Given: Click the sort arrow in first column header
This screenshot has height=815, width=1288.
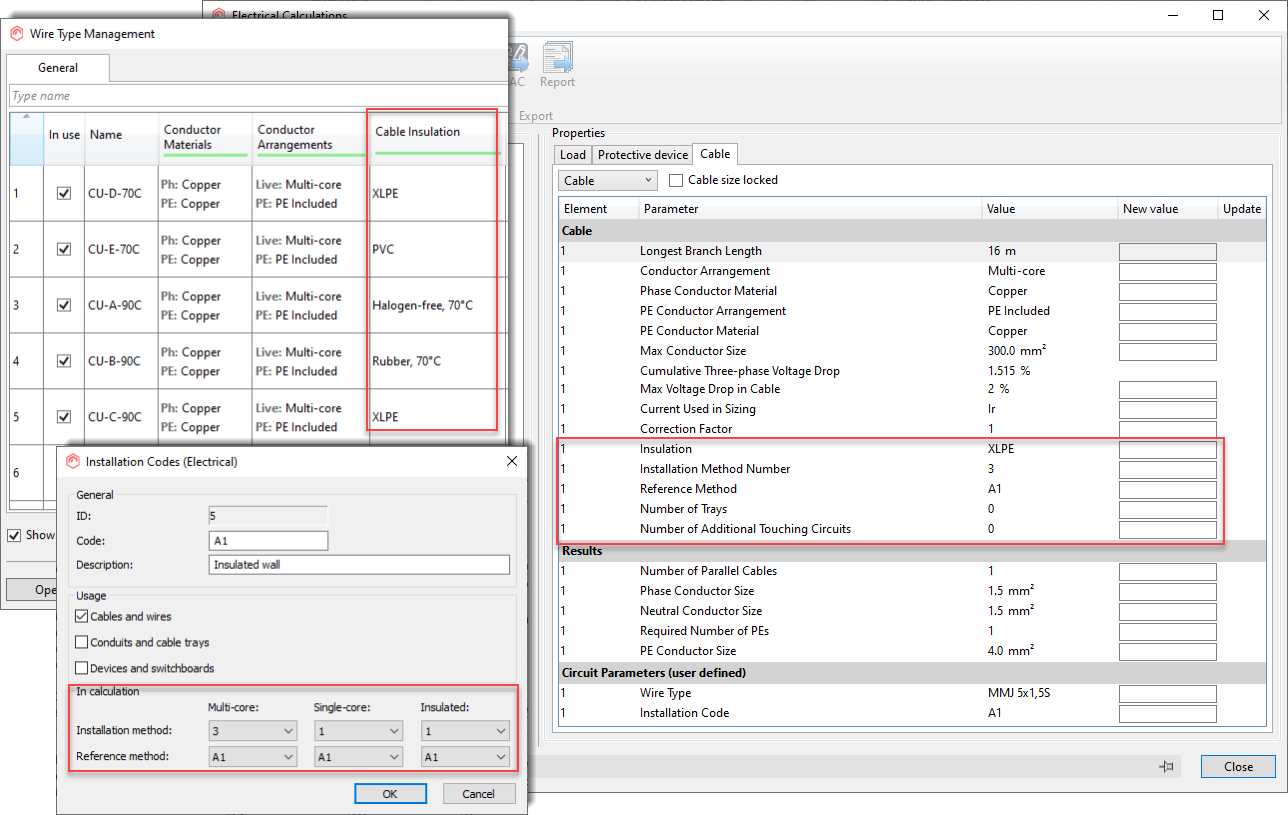Looking at the screenshot, I should [x=25, y=117].
